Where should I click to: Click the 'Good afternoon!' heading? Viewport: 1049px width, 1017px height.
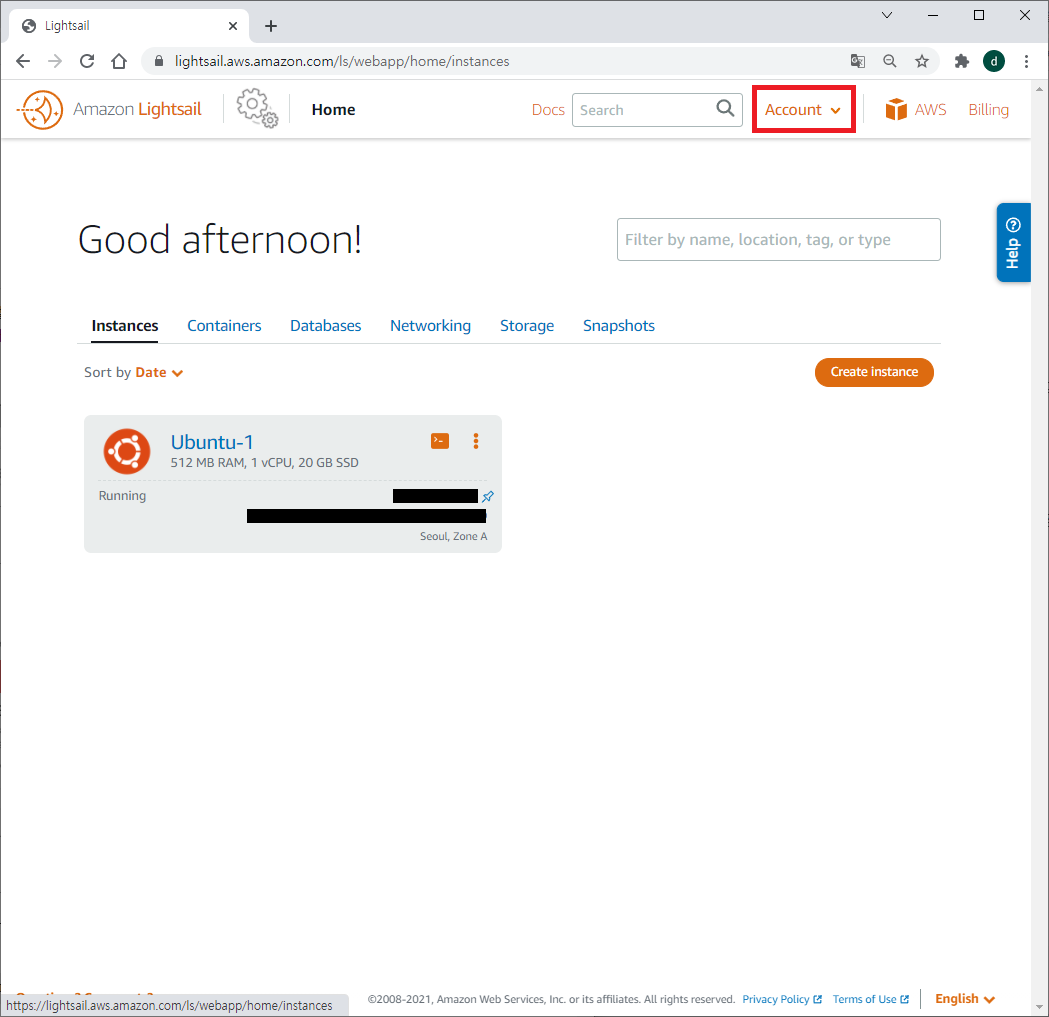(219, 240)
